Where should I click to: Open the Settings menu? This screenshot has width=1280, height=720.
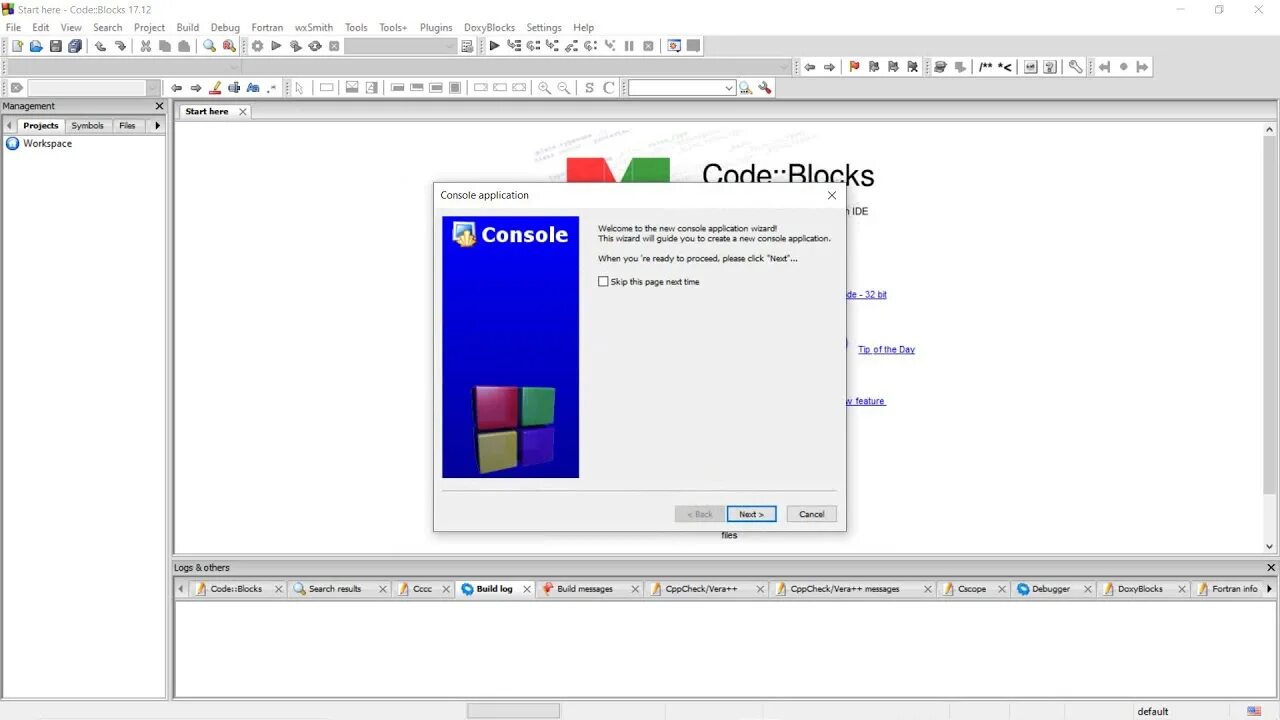click(544, 27)
